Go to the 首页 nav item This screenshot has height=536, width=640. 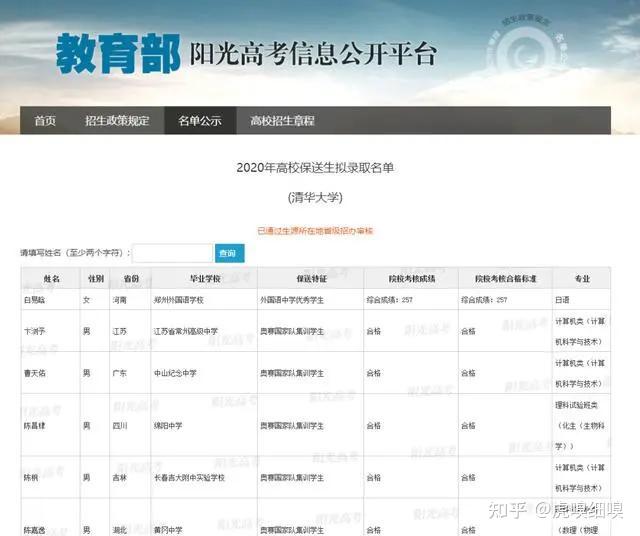pos(45,120)
